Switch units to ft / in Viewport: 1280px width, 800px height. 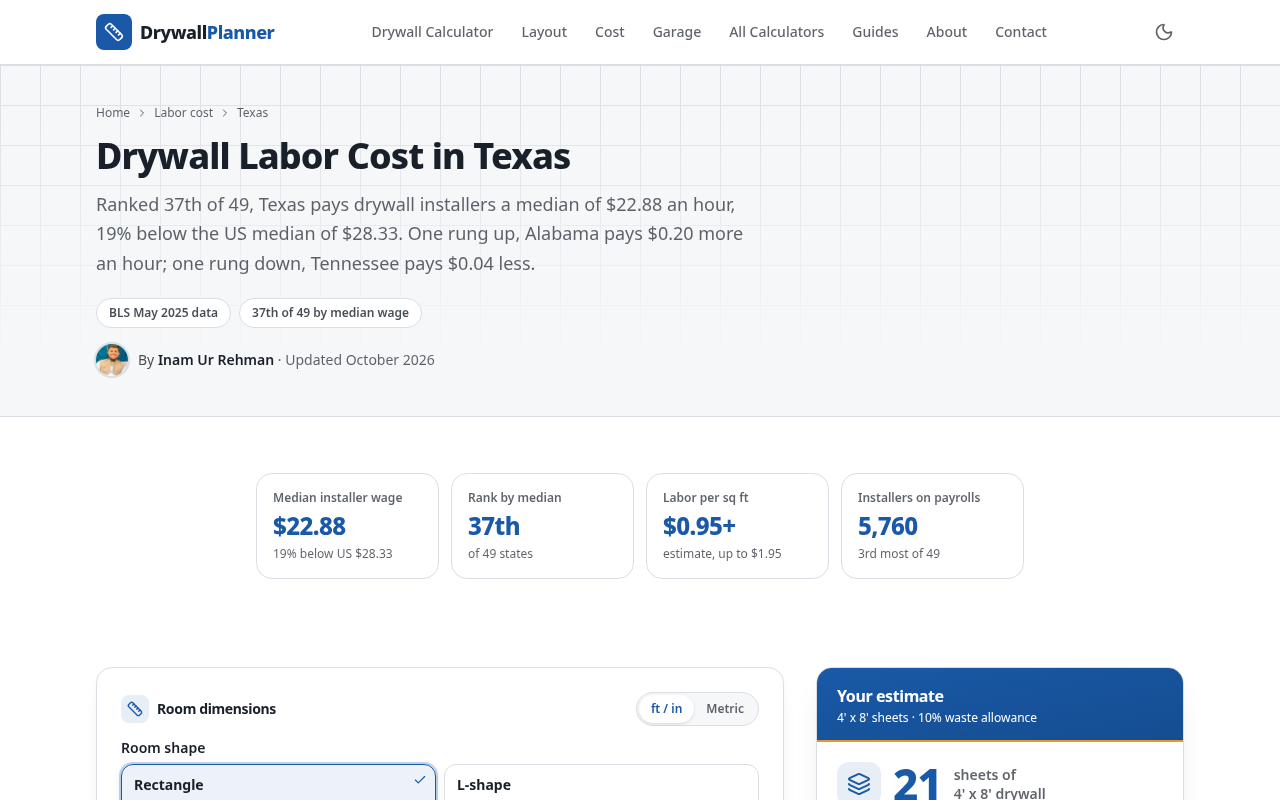coord(666,709)
